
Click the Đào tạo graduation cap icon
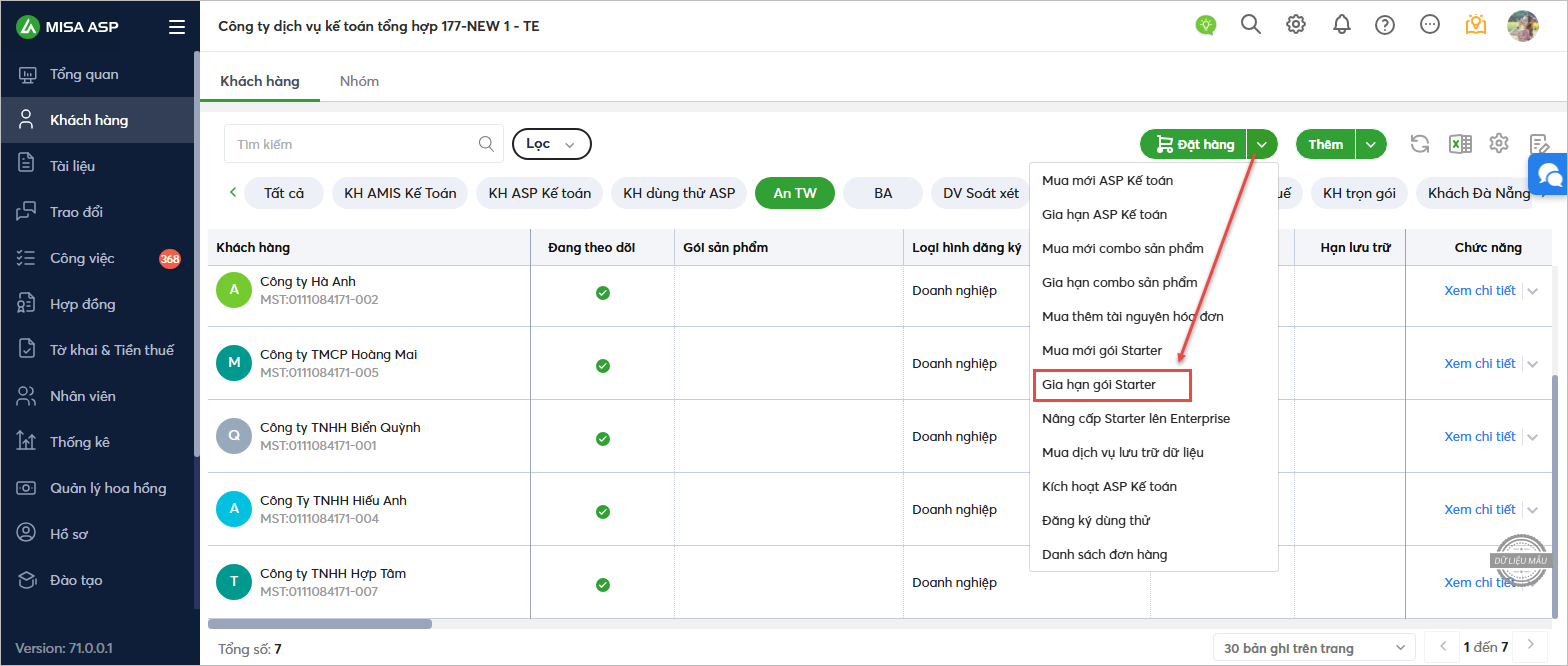27,580
